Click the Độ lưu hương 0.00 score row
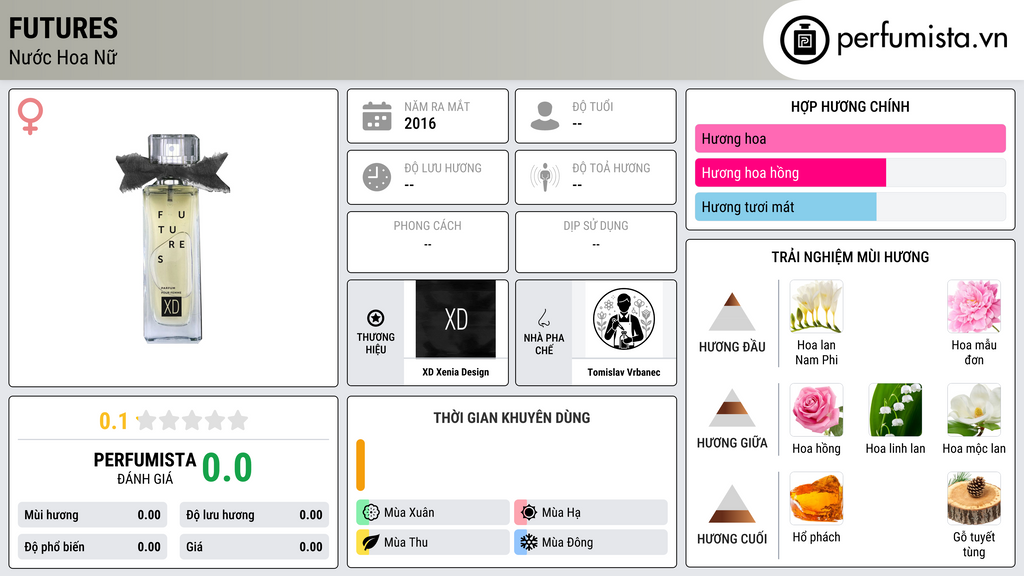Image resolution: width=1024 pixels, height=576 pixels. tap(254, 515)
